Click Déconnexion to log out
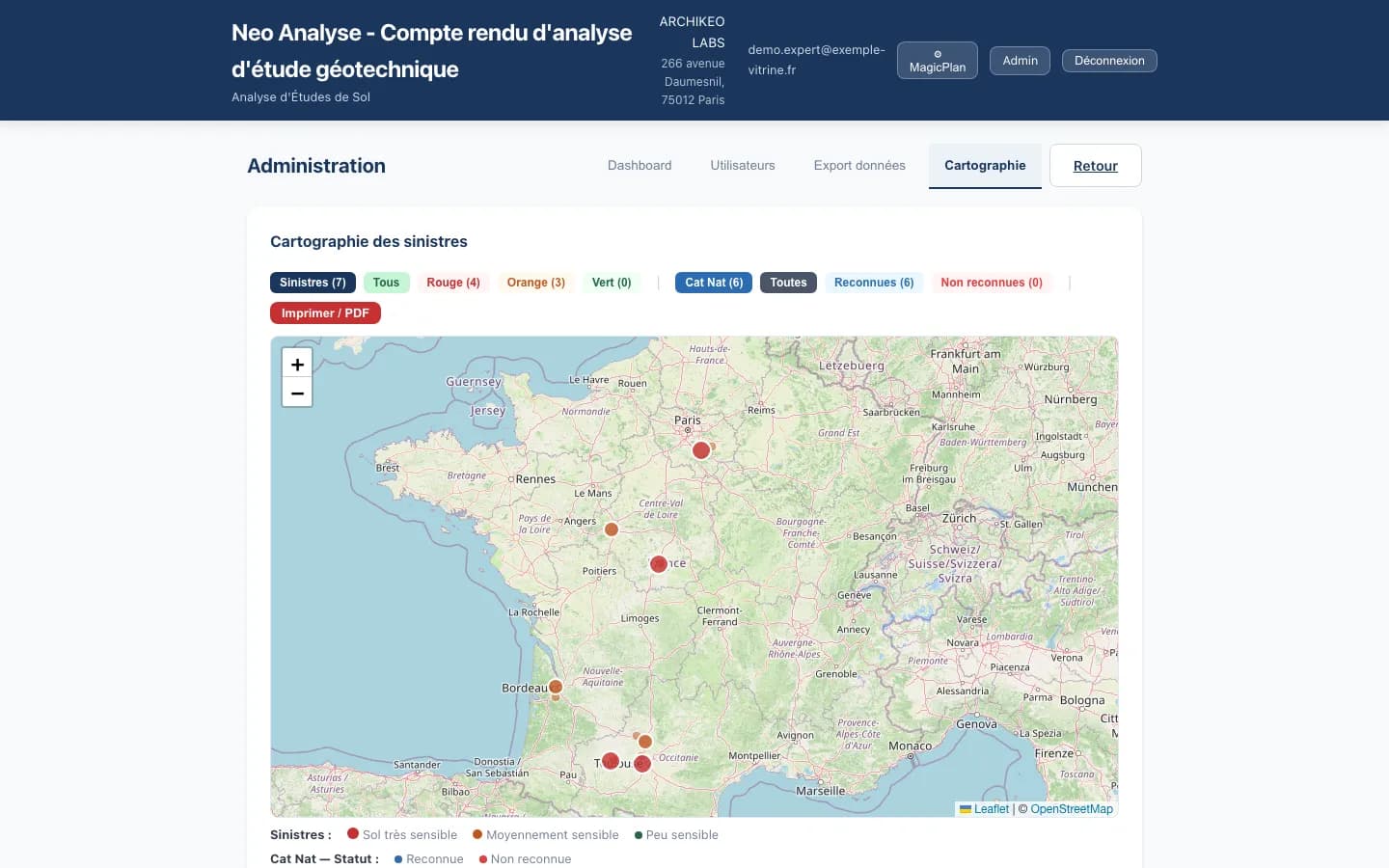 (x=1109, y=61)
